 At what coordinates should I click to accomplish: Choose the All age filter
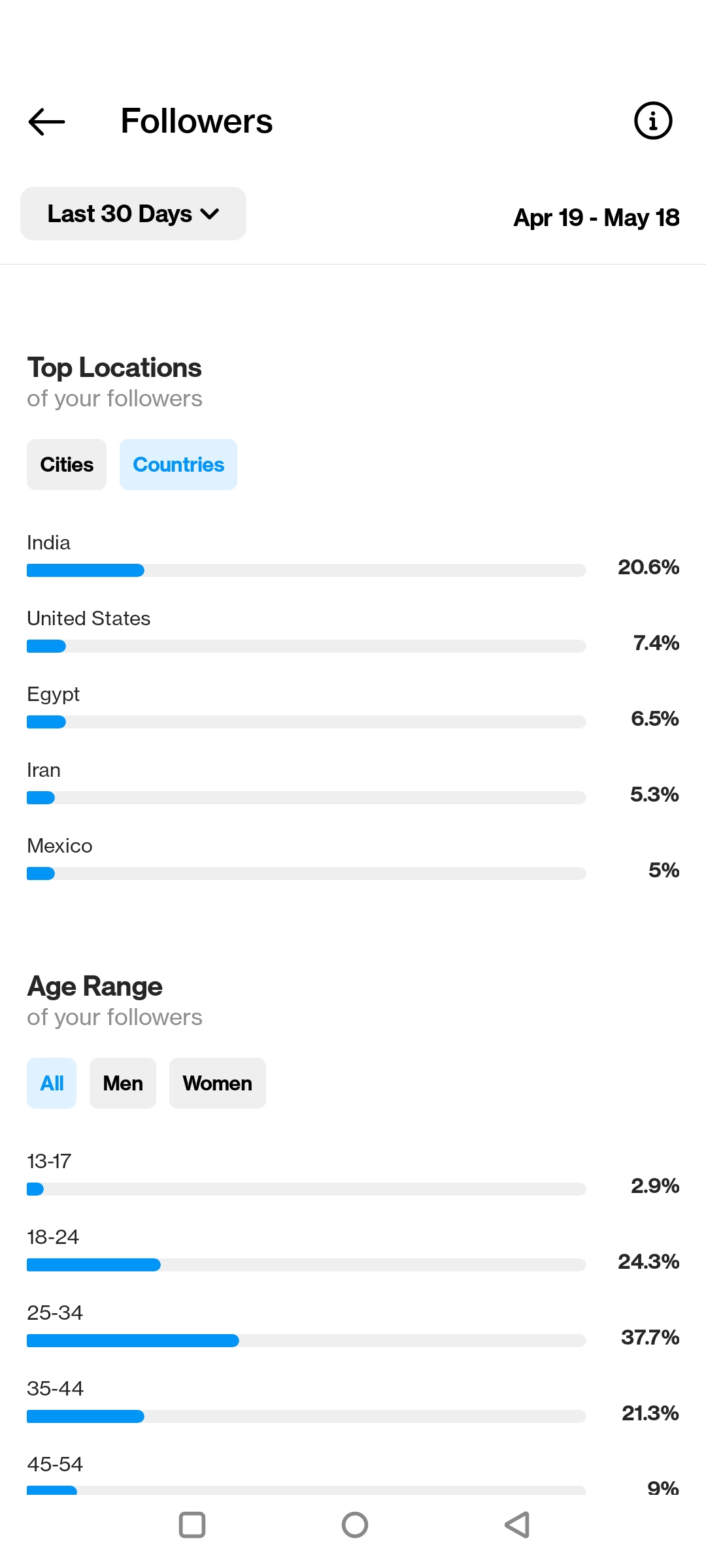pos(52,1083)
